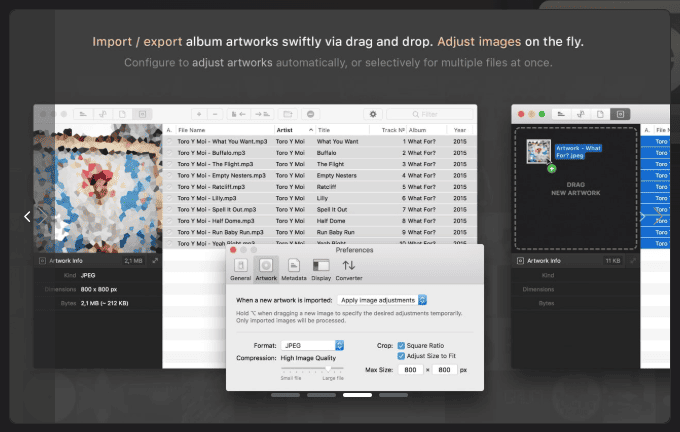This screenshot has height=432, width=680.
Task: Go to fourth carousel page indicator
Action: click(393, 395)
